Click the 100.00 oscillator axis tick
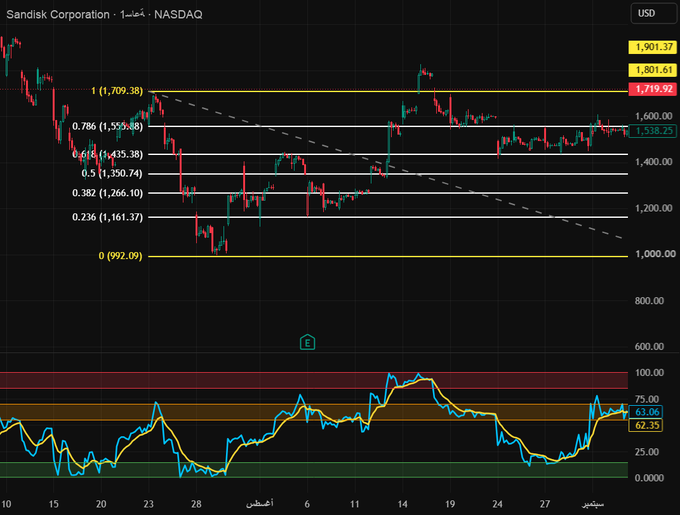Image resolution: width=680 pixels, height=515 pixels. point(649,373)
